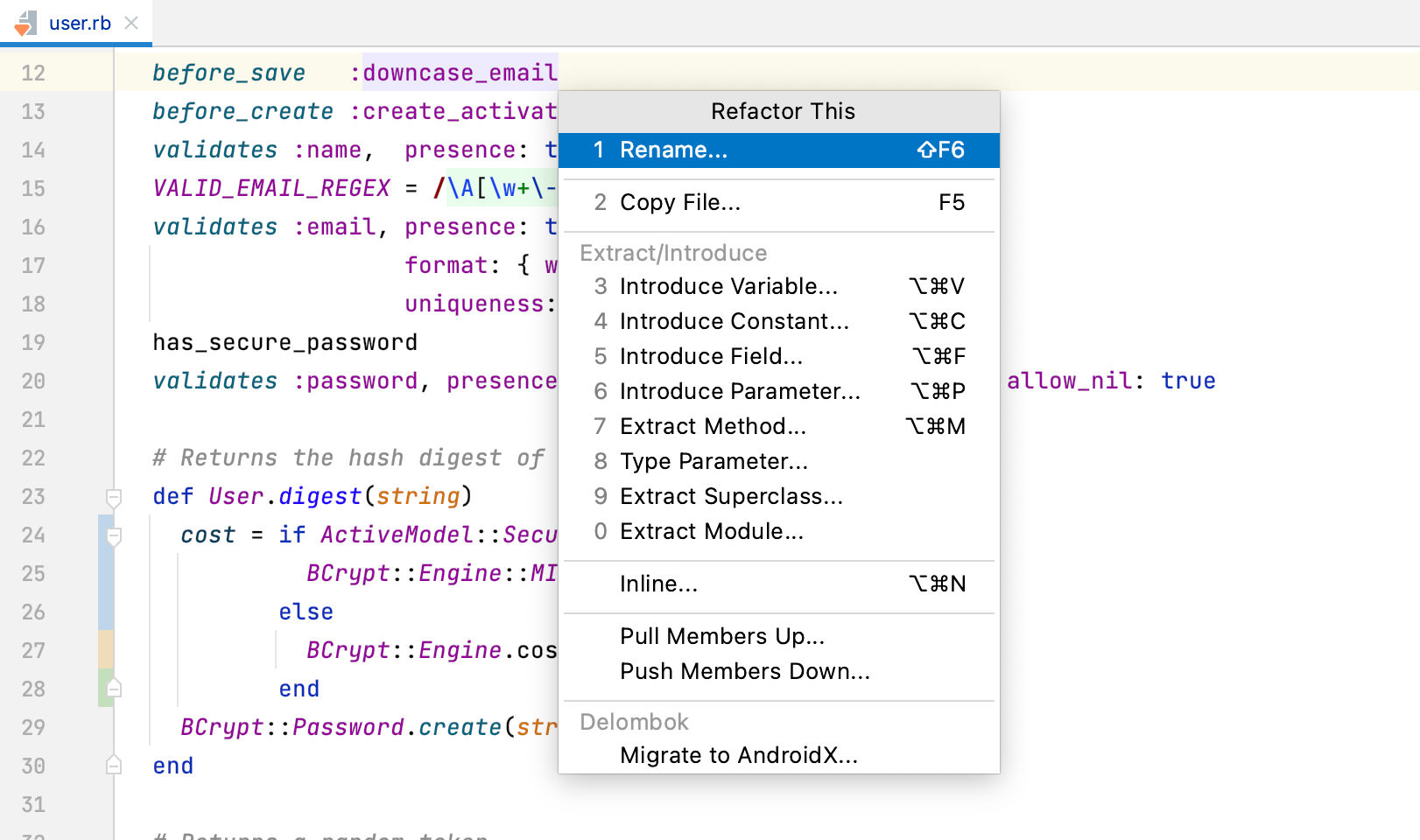Close the user.rb tab
Image resolution: width=1420 pixels, height=840 pixels.
pyautogui.click(x=131, y=23)
